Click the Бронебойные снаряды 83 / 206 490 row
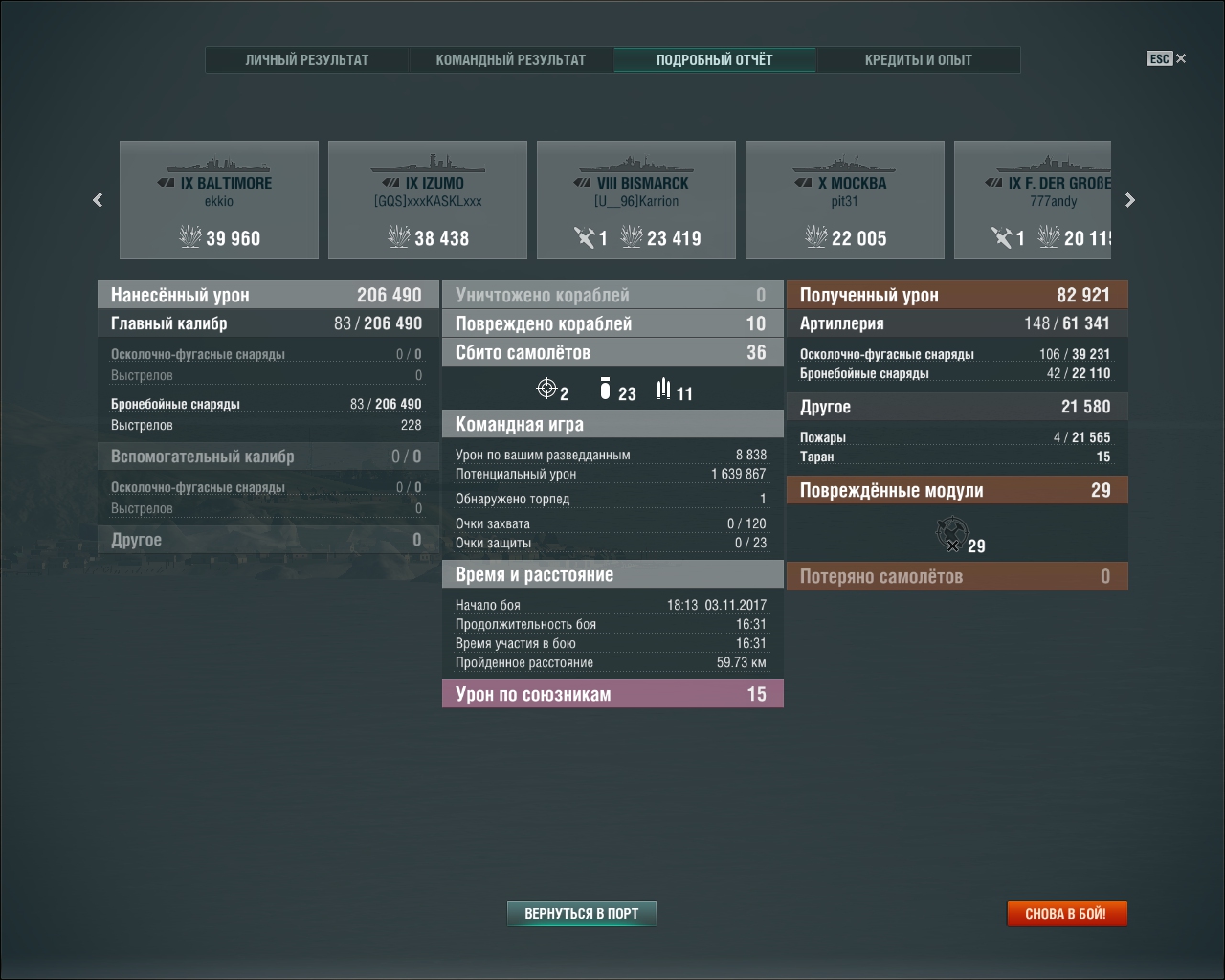1225x980 pixels. [x=266, y=404]
